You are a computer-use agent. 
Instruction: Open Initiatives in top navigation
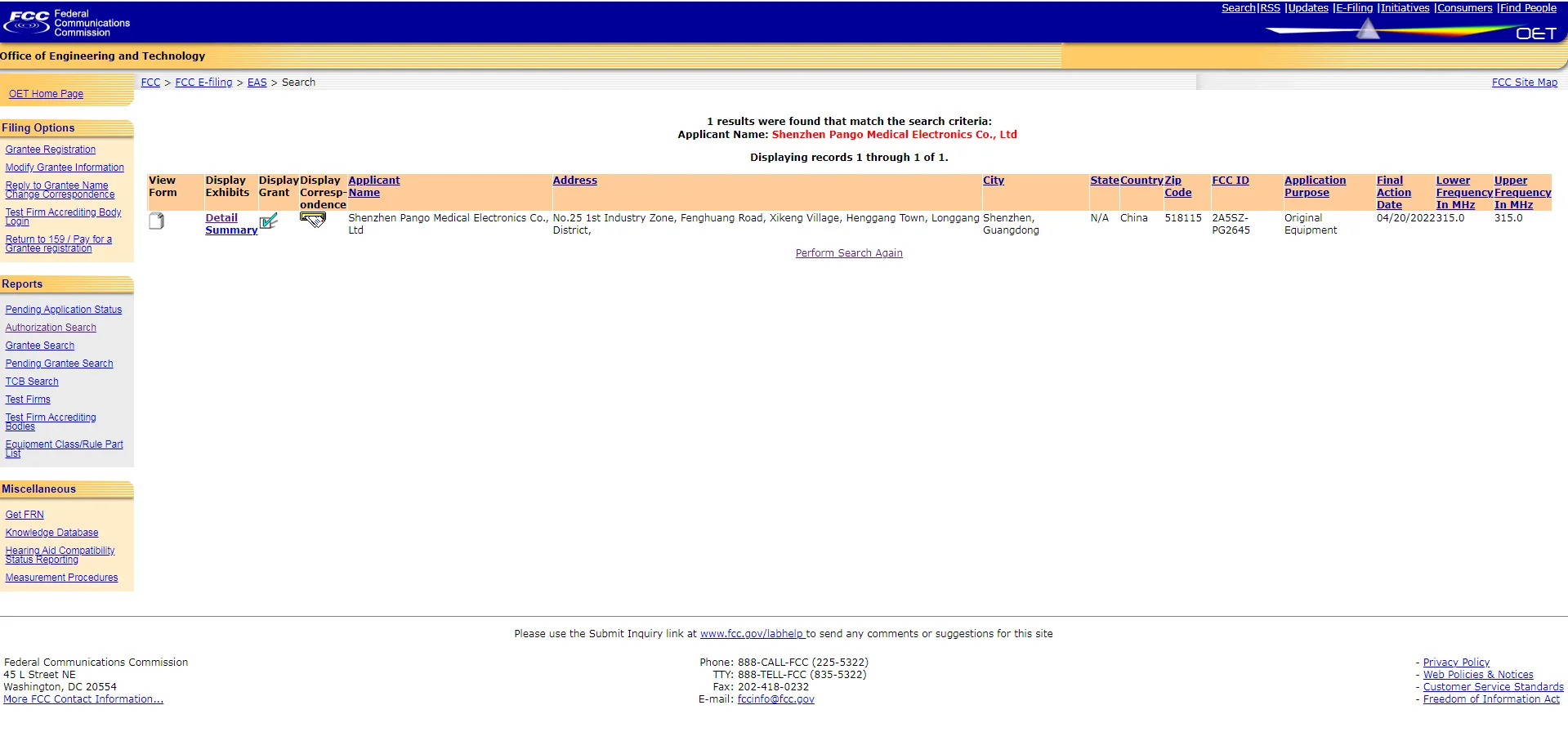pyautogui.click(x=1405, y=8)
